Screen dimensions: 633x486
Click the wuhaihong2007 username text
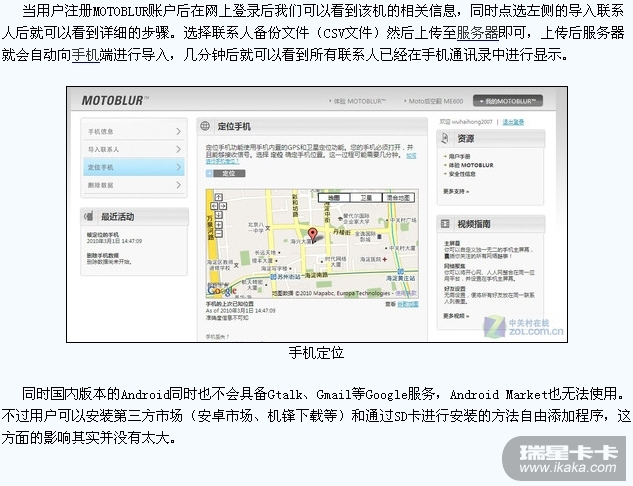pyautogui.click(x=472, y=122)
